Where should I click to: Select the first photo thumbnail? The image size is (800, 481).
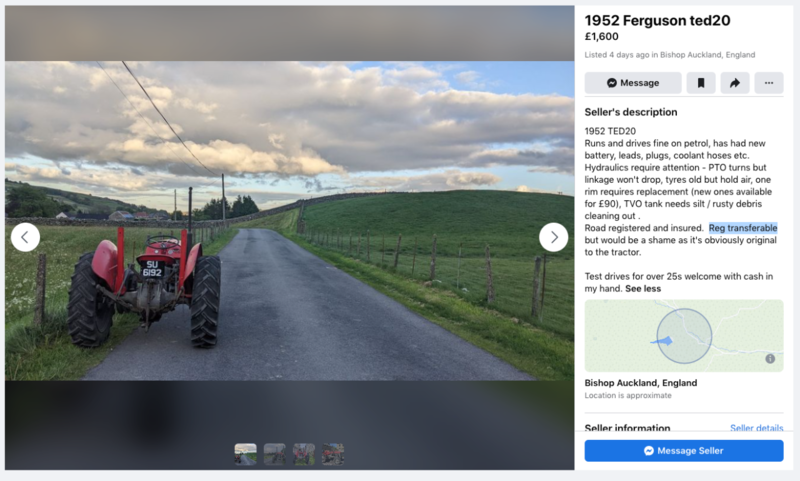click(x=245, y=454)
